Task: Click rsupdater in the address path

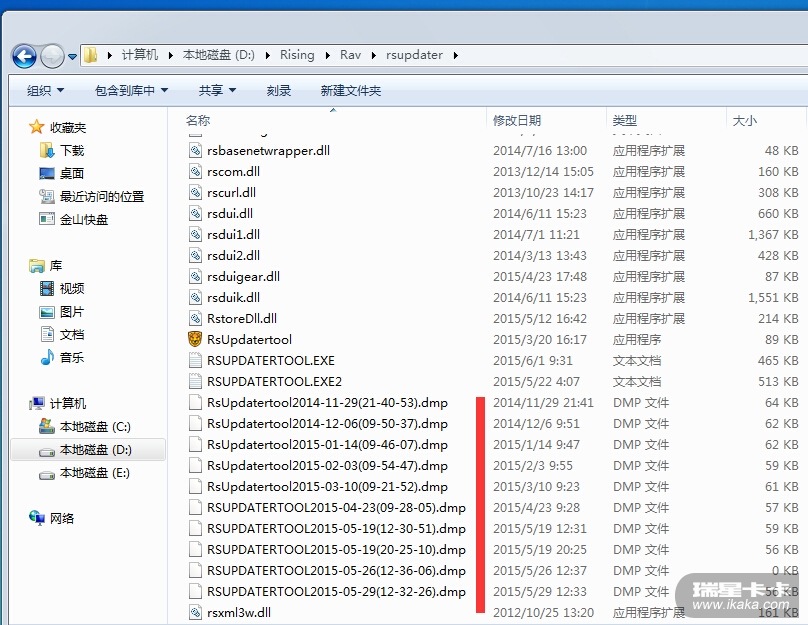Action: click(x=414, y=55)
